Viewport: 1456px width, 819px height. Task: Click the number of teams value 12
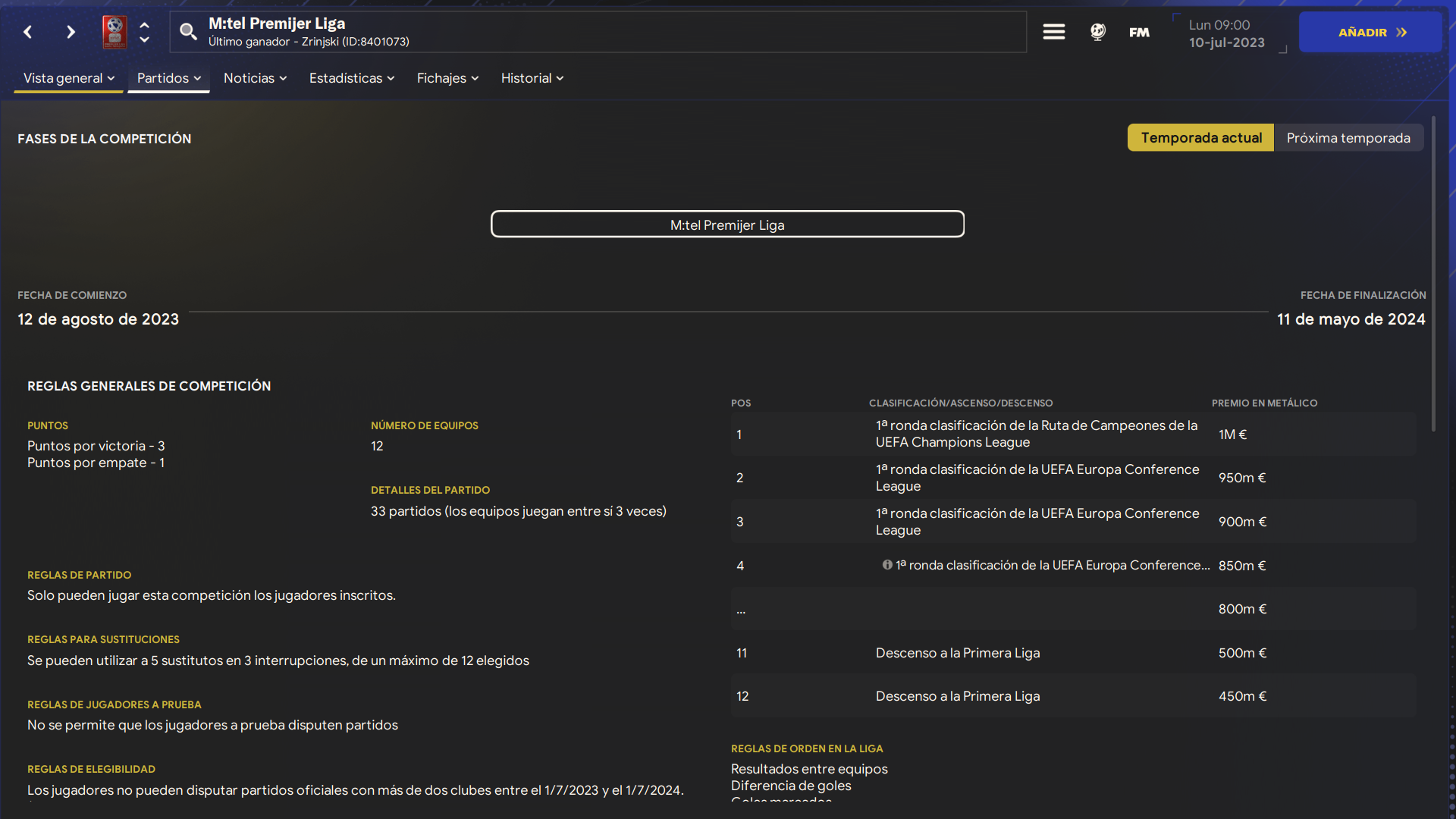click(x=377, y=446)
